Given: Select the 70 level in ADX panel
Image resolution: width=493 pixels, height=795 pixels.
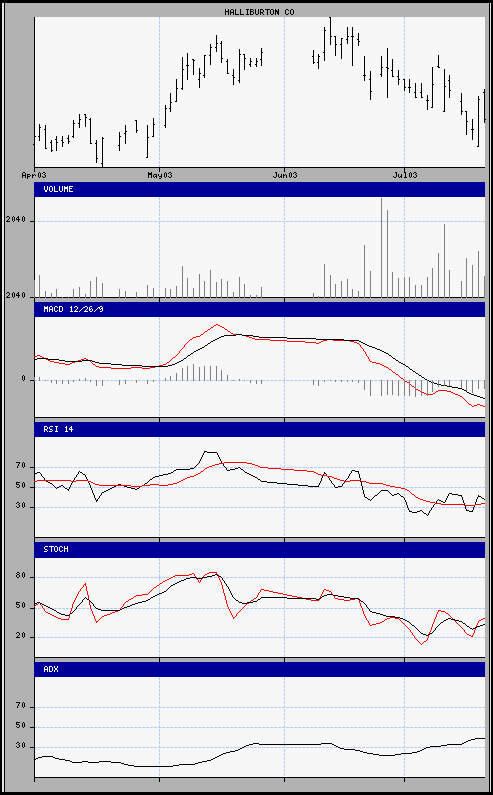Looking at the screenshot, I should 20,707.
